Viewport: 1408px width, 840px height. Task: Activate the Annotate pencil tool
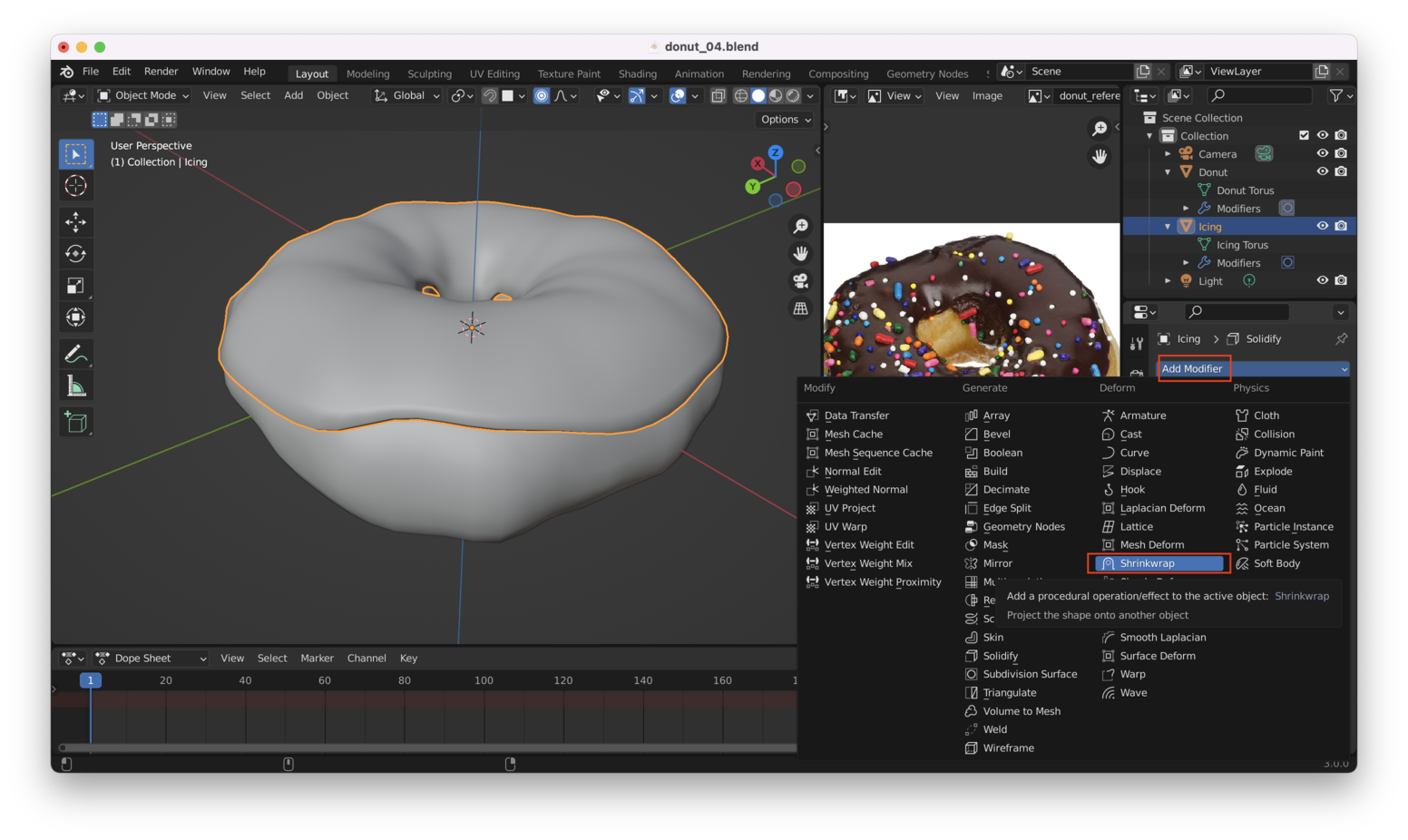pos(76,354)
